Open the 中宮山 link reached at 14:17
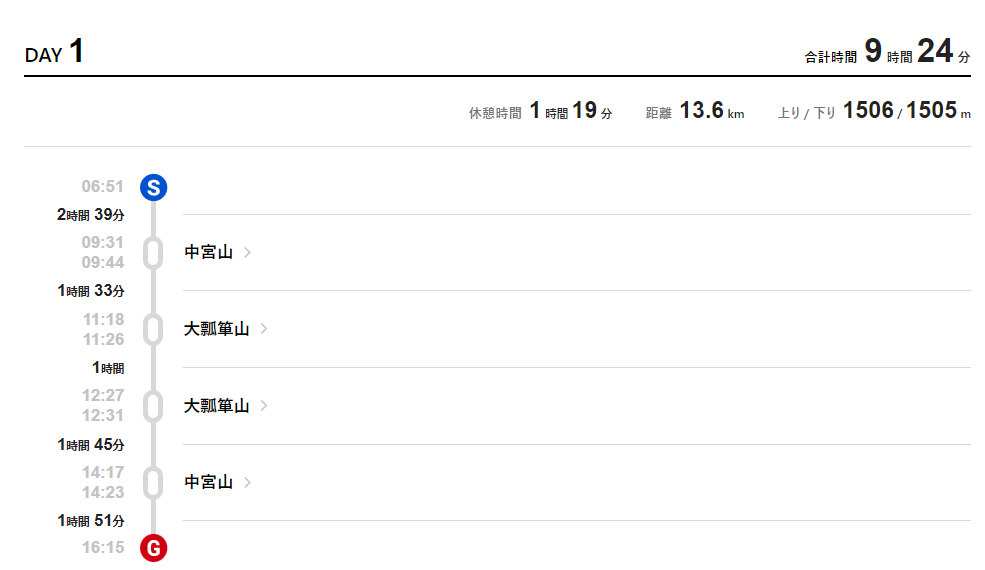 (209, 483)
